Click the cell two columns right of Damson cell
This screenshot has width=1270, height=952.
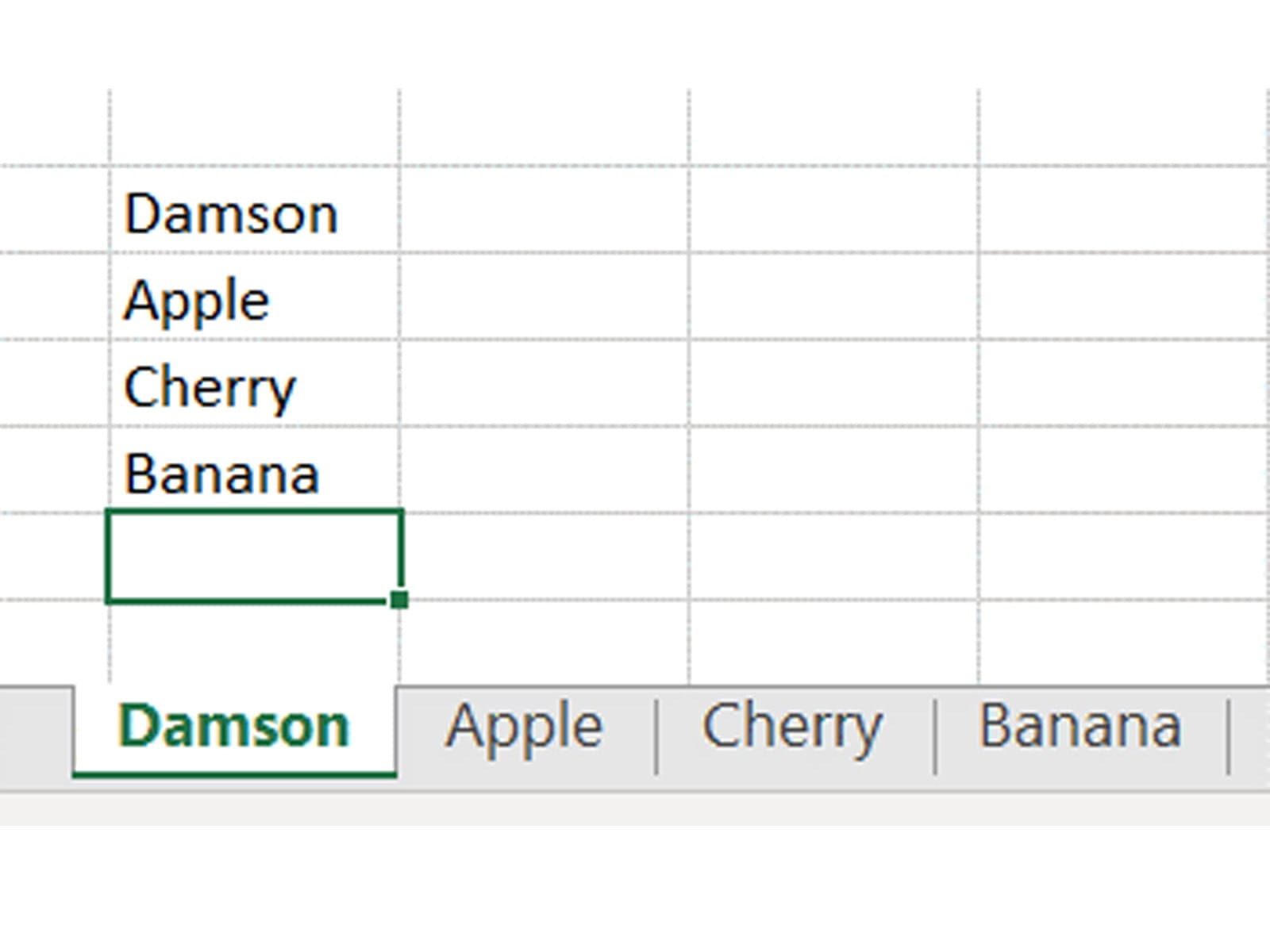[833, 211]
